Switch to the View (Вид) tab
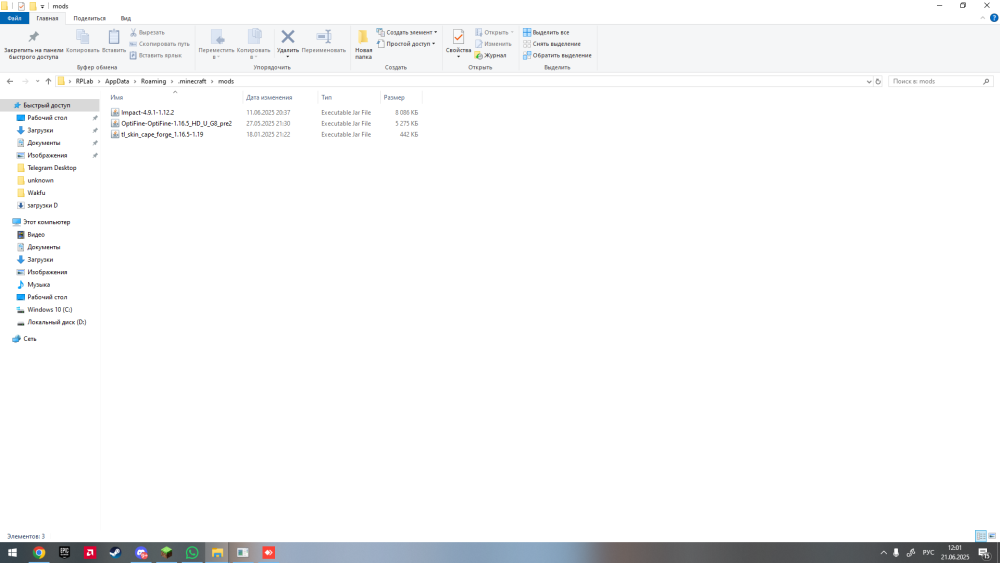1000x563 pixels. click(126, 18)
